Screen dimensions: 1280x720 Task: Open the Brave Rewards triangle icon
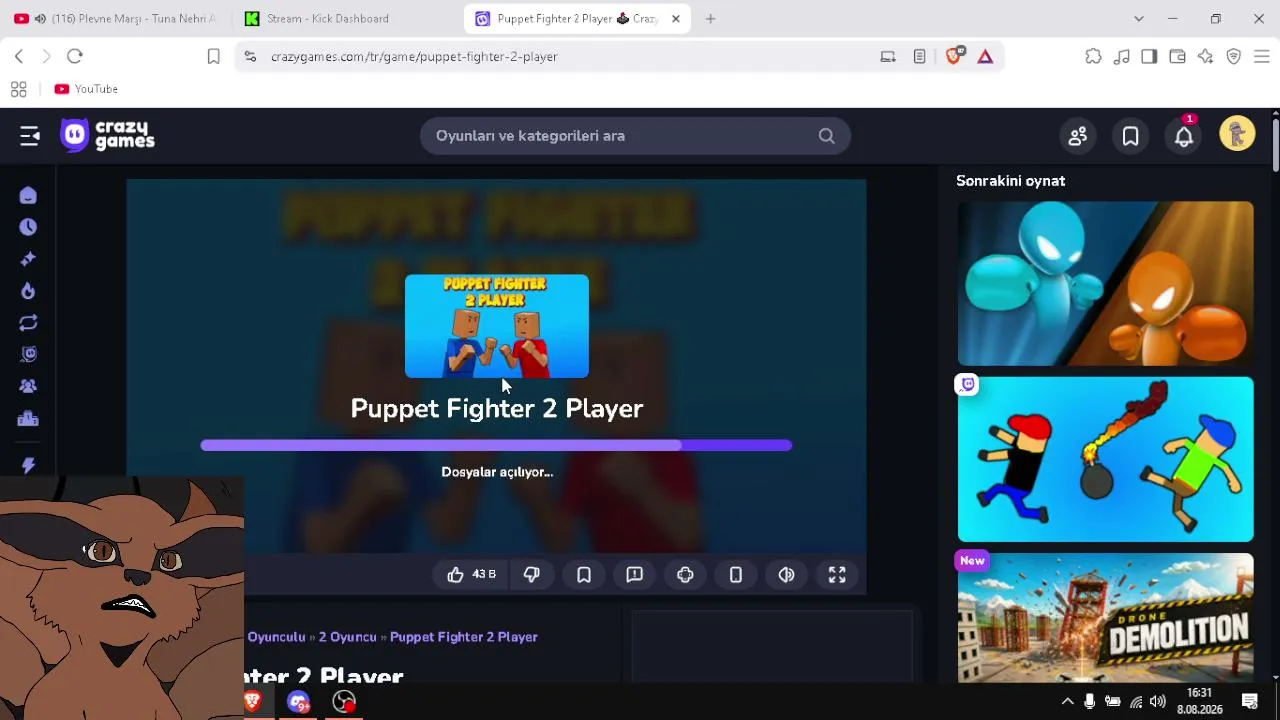[985, 57]
